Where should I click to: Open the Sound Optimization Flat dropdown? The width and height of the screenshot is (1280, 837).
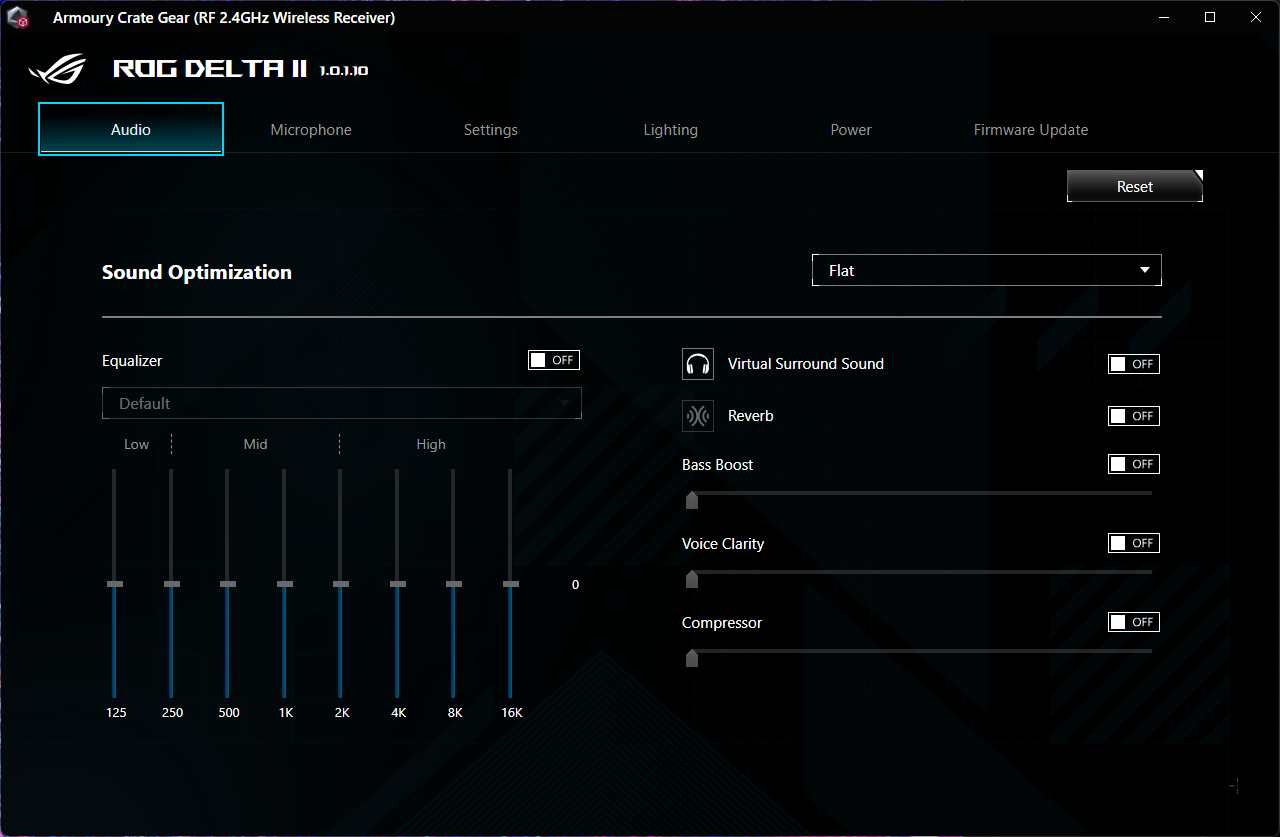[987, 271]
